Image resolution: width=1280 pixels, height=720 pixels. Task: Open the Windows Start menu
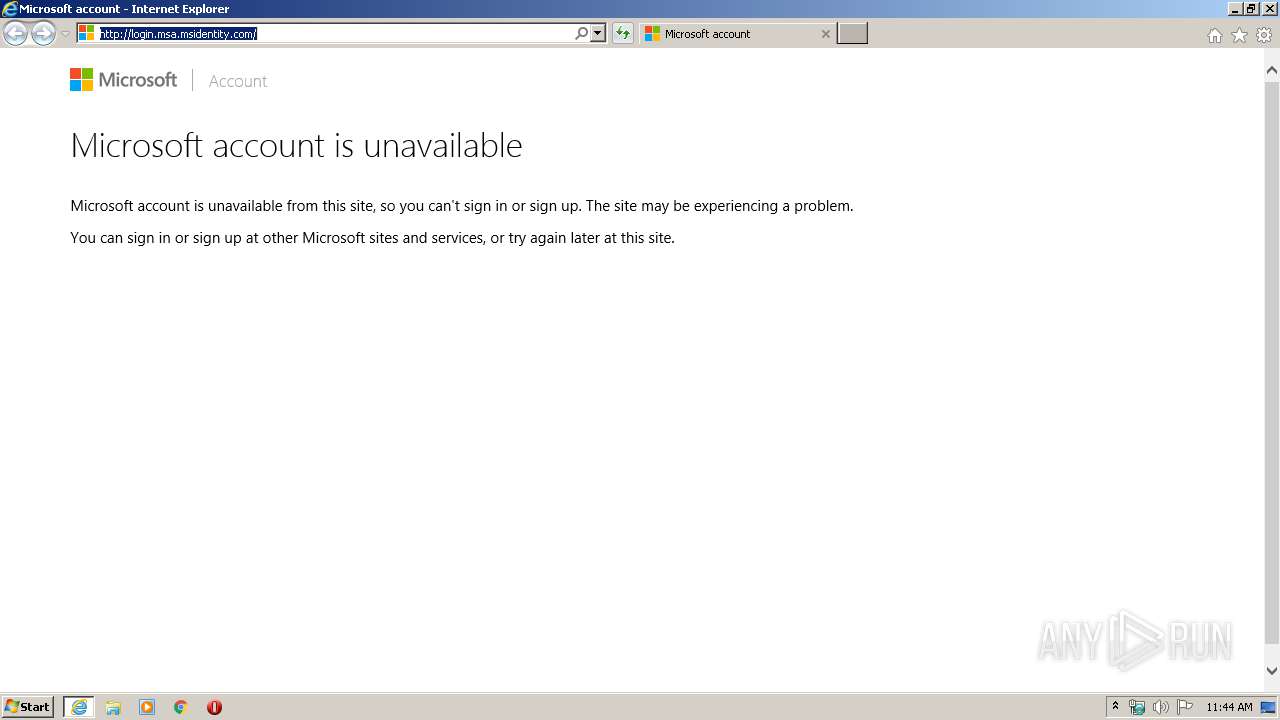(28, 707)
